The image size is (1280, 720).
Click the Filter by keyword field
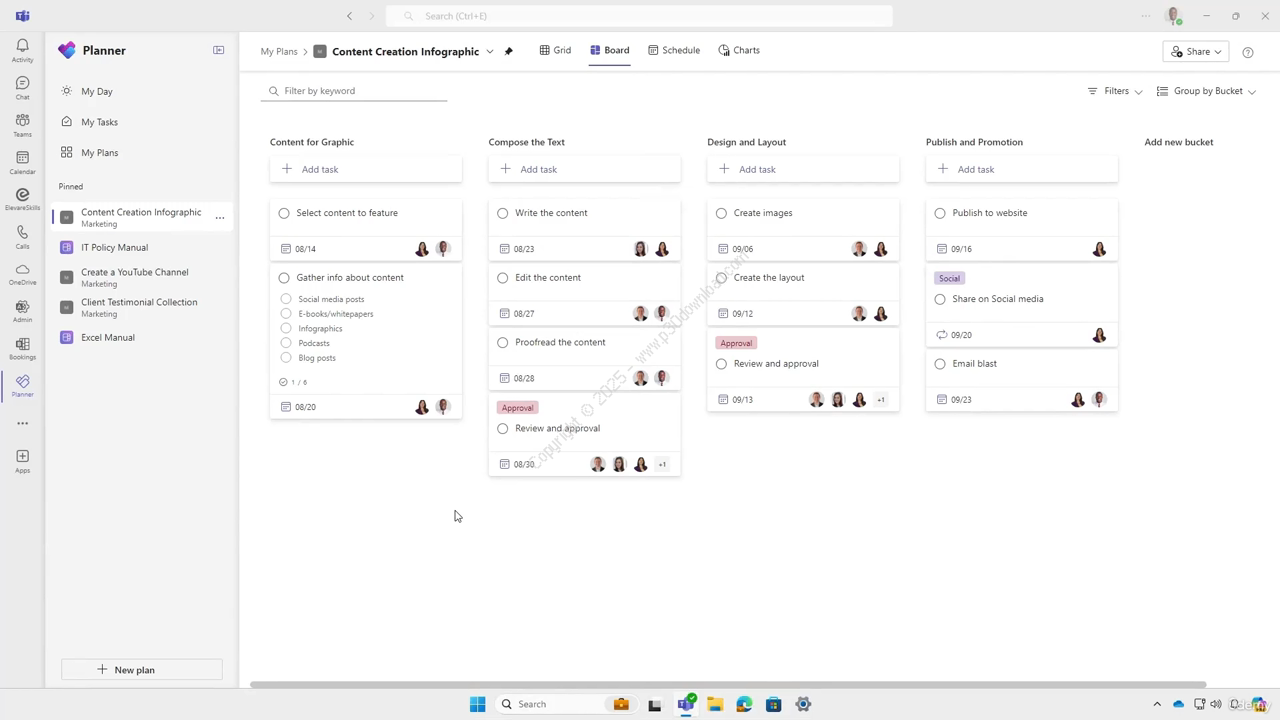pos(360,91)
